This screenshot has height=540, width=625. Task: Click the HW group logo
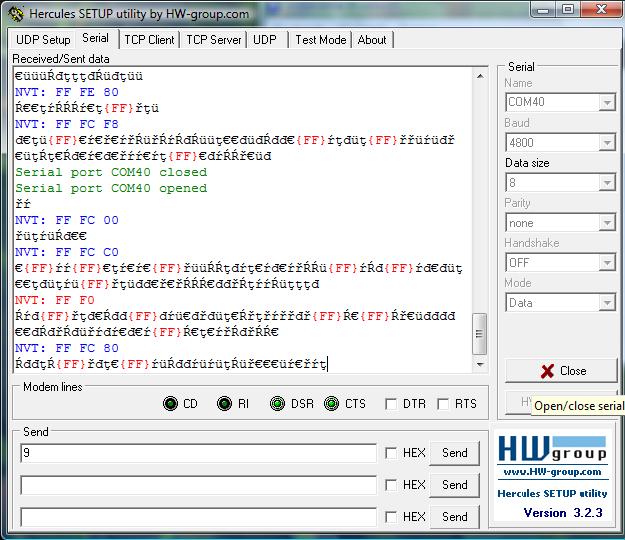(552, 449)
